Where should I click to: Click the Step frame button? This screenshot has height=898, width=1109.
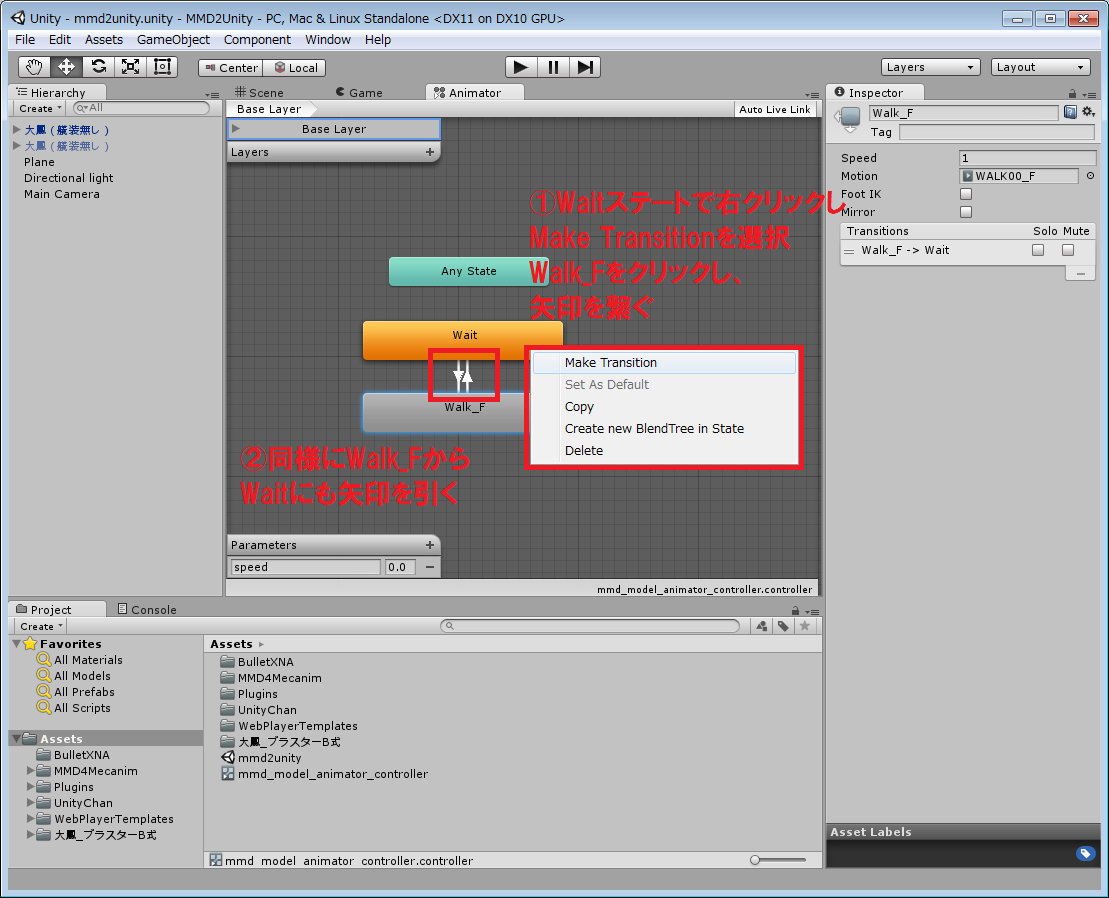585,67
